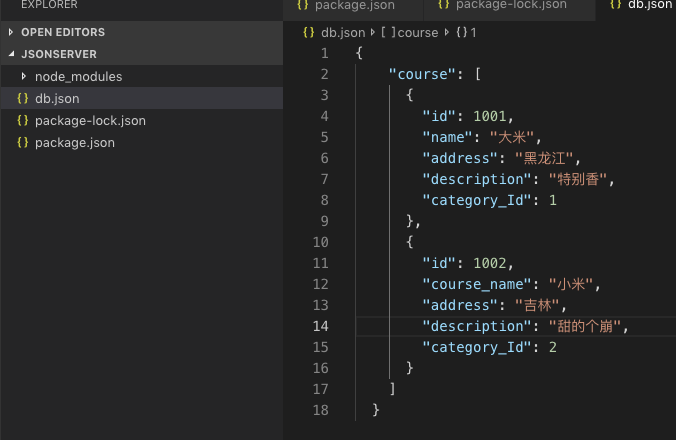Click the JSON icon beside package-lock.json in explorer
The height and width of the screenshot is (440, 676).
(23, 121)
